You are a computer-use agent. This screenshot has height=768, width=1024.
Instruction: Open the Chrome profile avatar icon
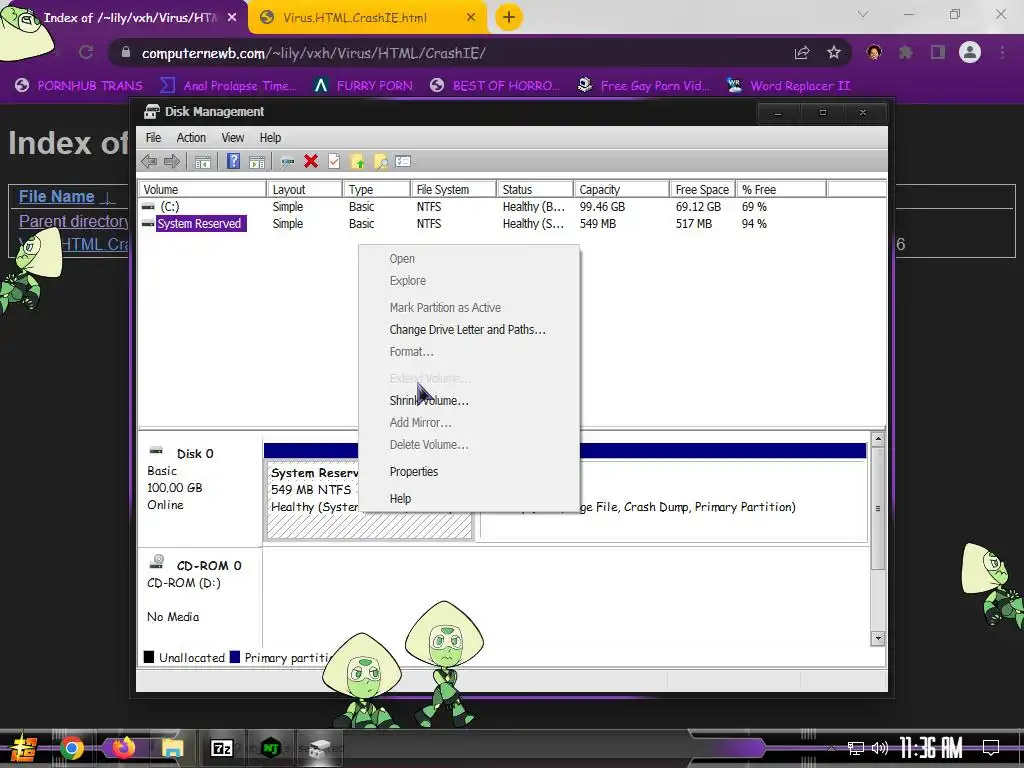(x=970, y=52)
